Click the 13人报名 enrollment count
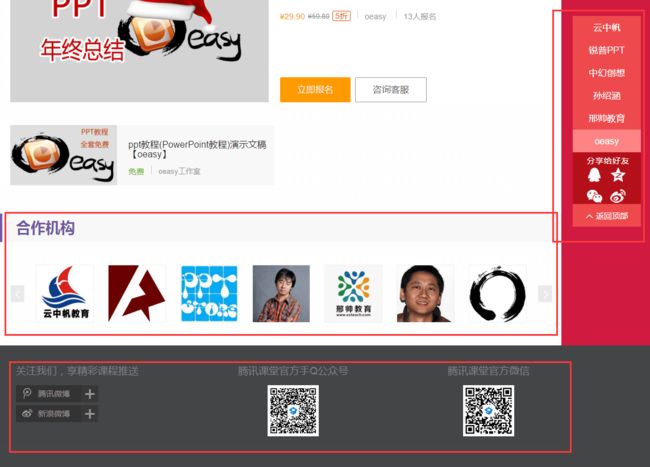 tap(420, 17)
